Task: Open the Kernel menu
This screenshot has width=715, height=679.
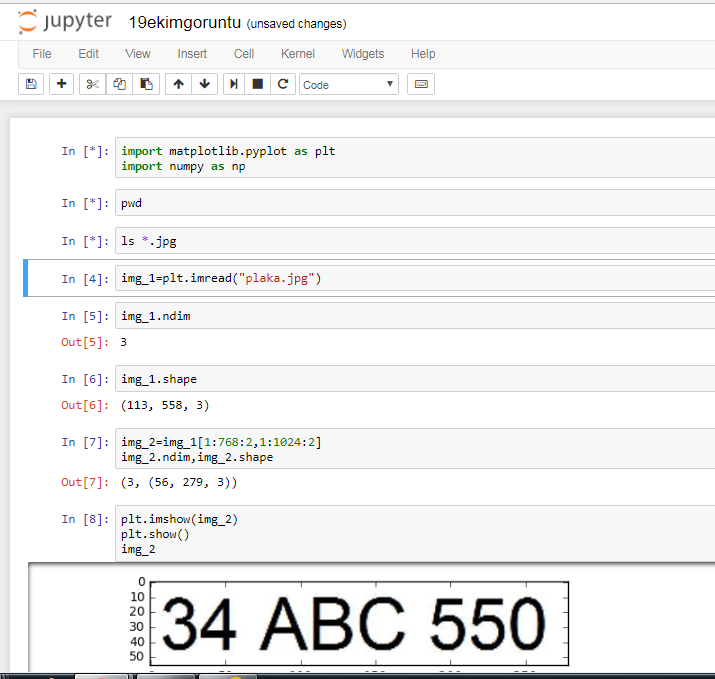Action: coord(298,54)
